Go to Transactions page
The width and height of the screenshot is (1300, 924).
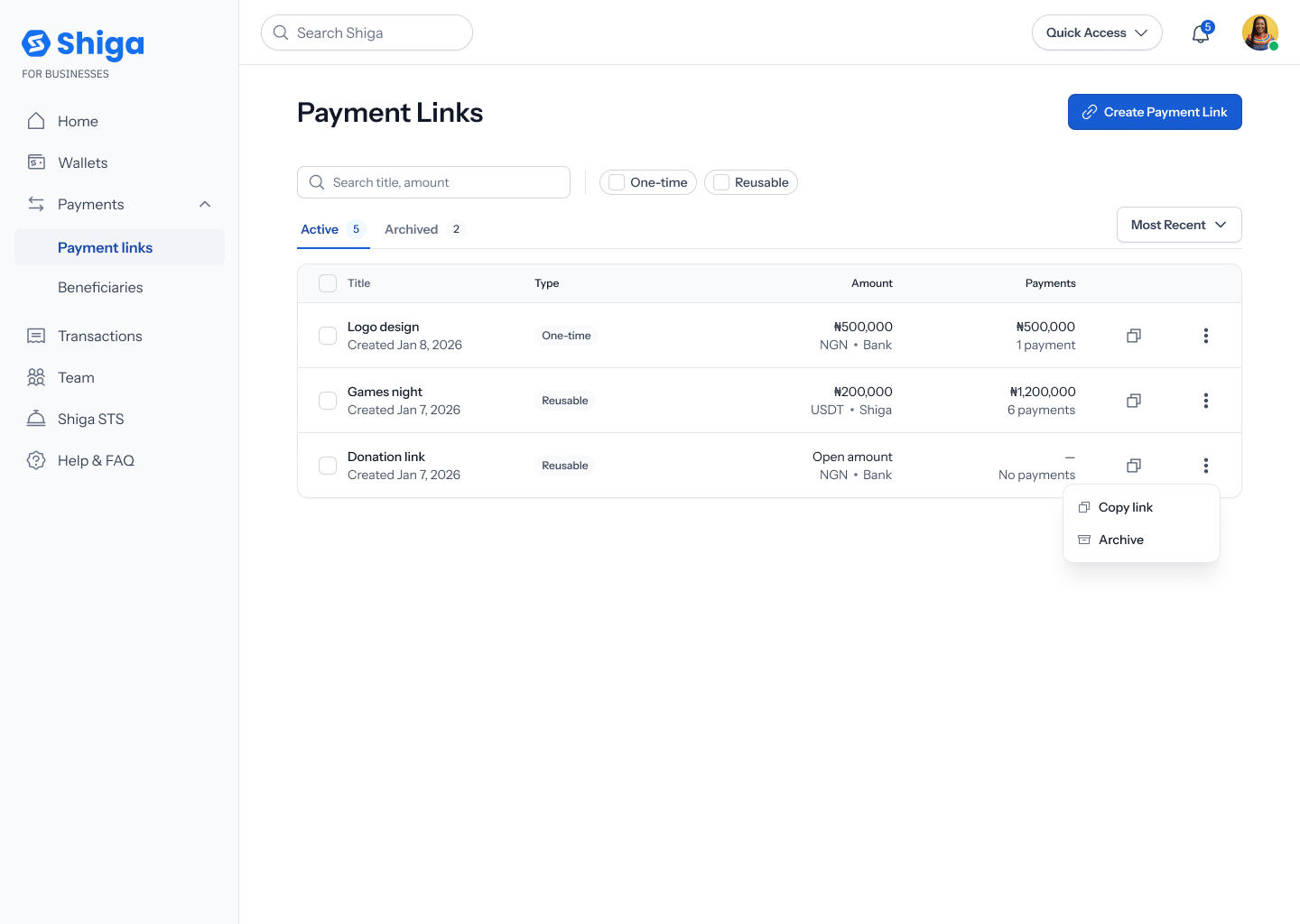(99, 336)
